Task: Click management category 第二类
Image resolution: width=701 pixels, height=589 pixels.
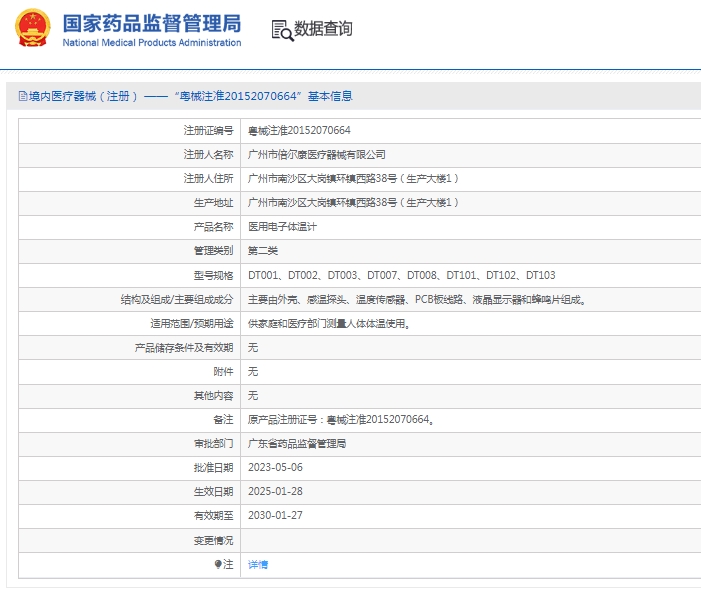Action: 262,251
